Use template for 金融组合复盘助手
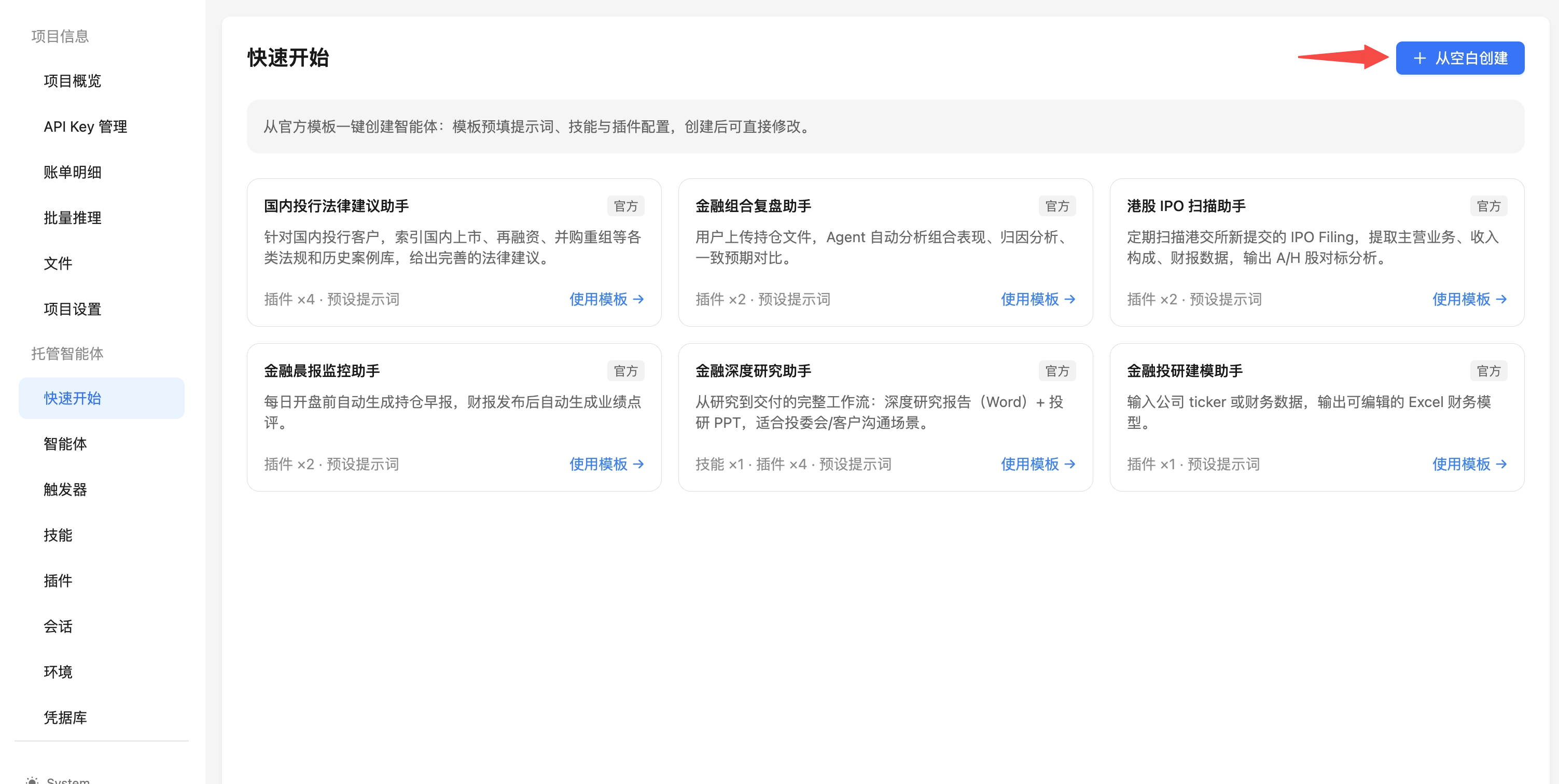The image size is (1559, 784). 1038,299
